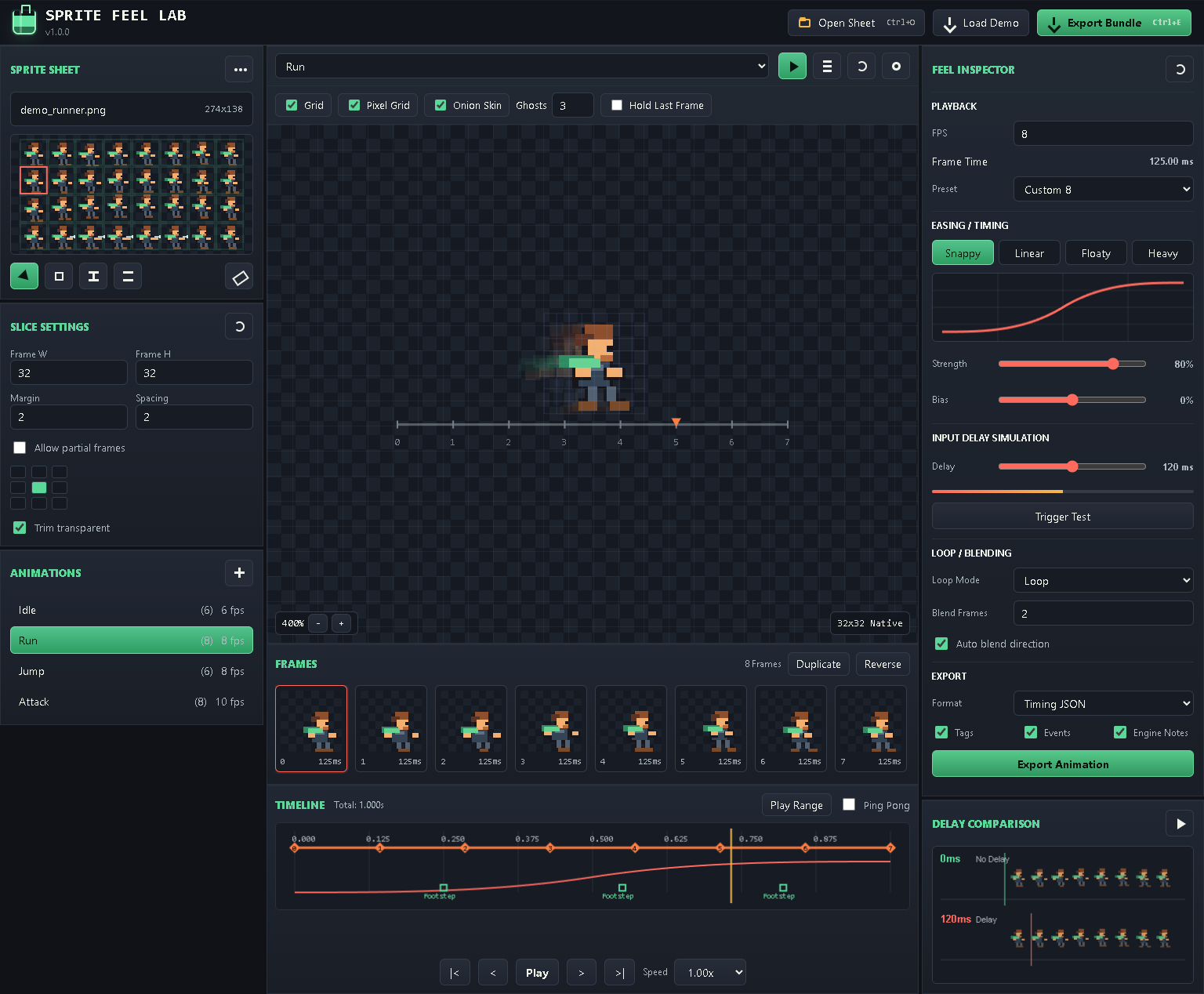This screenshot has width=1204, height=994.
Task: Select the Jump animation
Action: [132, 671]
